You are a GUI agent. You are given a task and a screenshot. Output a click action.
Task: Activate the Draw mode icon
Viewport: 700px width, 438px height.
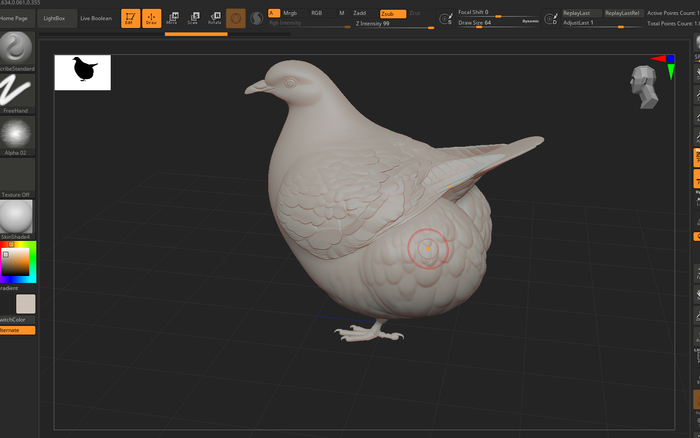click(x=151, y=18)
